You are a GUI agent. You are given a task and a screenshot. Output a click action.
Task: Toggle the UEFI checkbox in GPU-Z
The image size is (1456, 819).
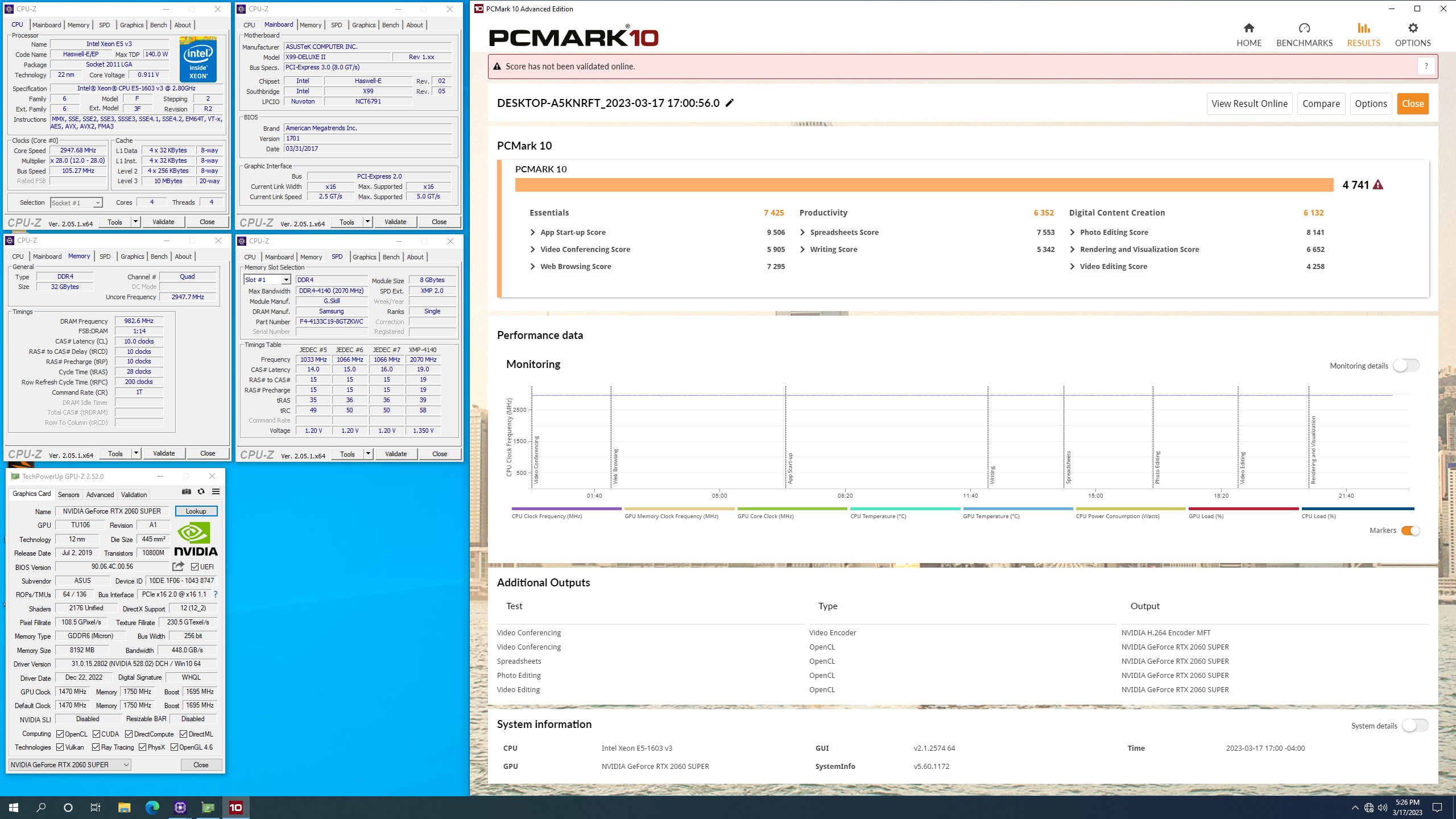pyautogui.click(x=195, y=566)
